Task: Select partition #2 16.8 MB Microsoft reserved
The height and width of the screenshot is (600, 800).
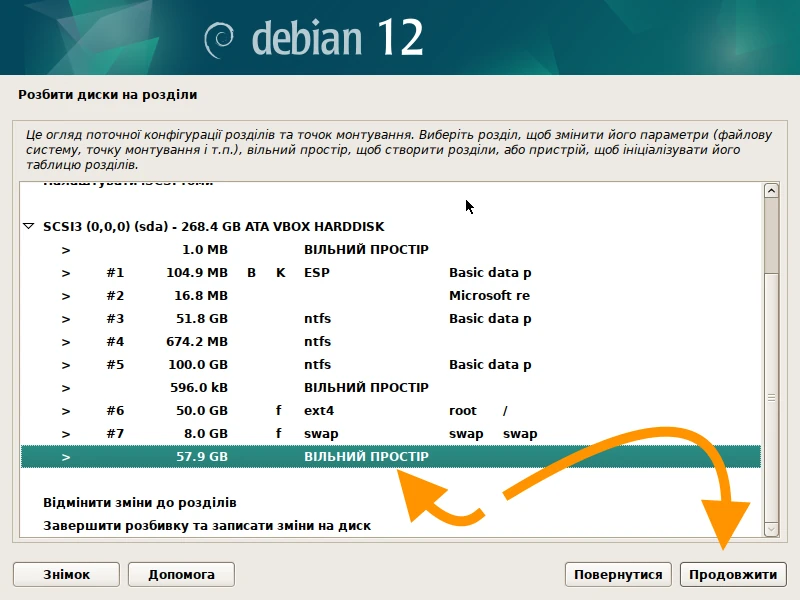Action: [x=391, y=295]
